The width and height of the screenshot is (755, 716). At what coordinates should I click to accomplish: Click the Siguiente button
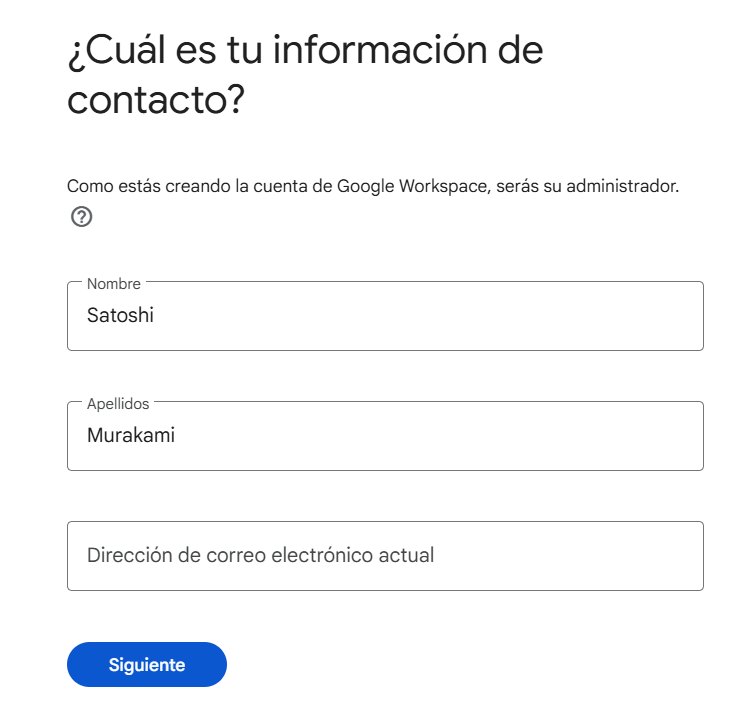pos(147,664)
